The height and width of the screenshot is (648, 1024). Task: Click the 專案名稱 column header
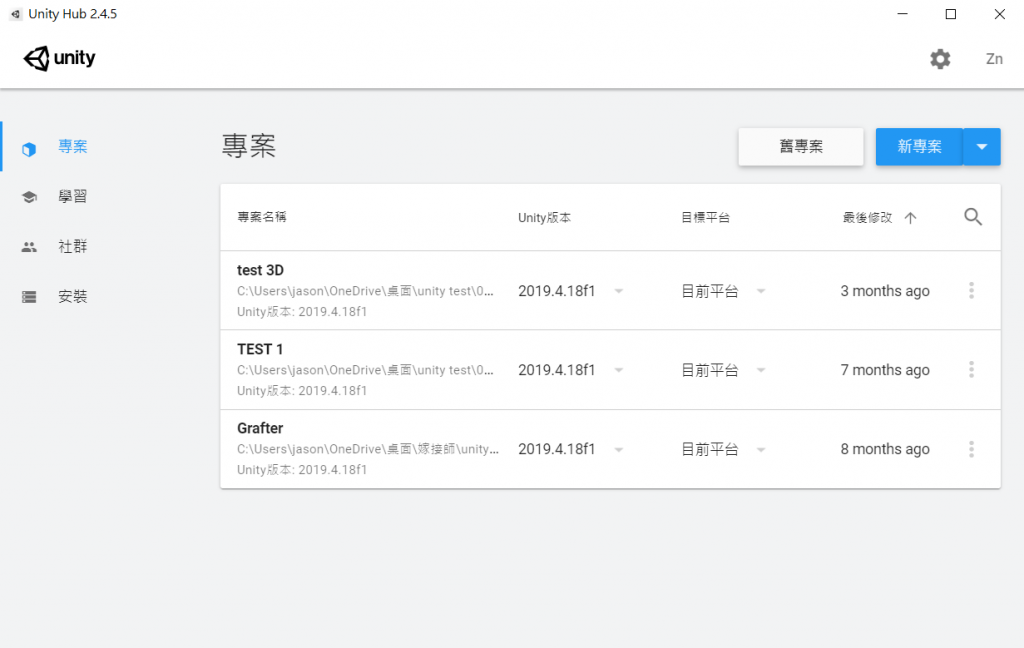pos(261,217)
